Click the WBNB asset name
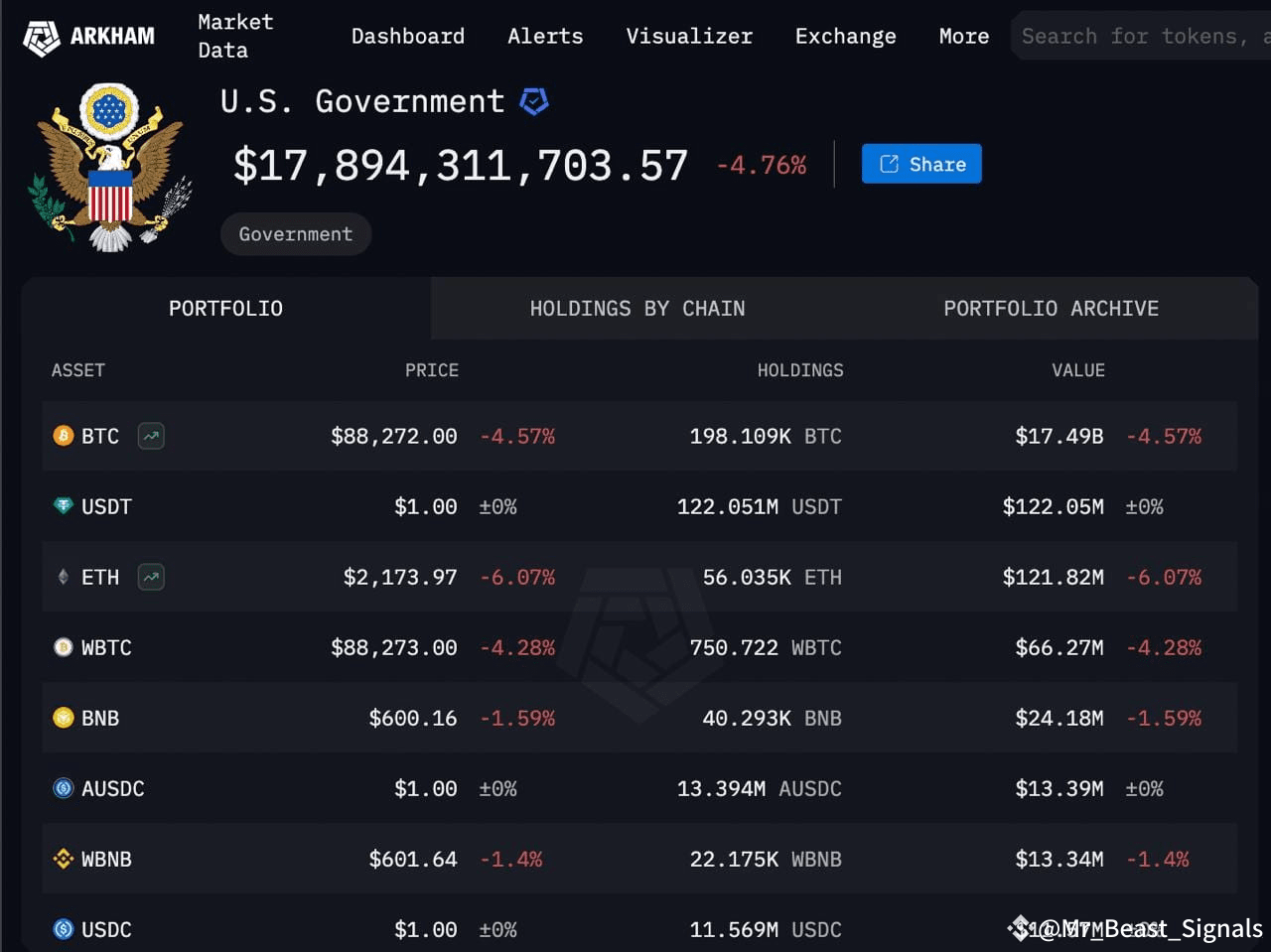 (x=106, y=859)
